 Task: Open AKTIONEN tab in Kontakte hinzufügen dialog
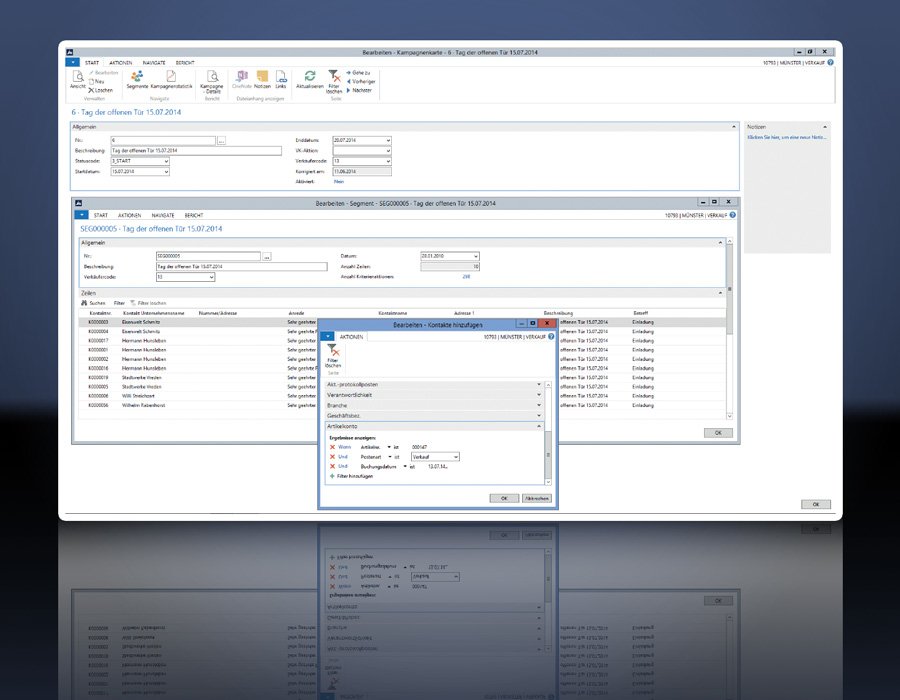pos(352,337)
